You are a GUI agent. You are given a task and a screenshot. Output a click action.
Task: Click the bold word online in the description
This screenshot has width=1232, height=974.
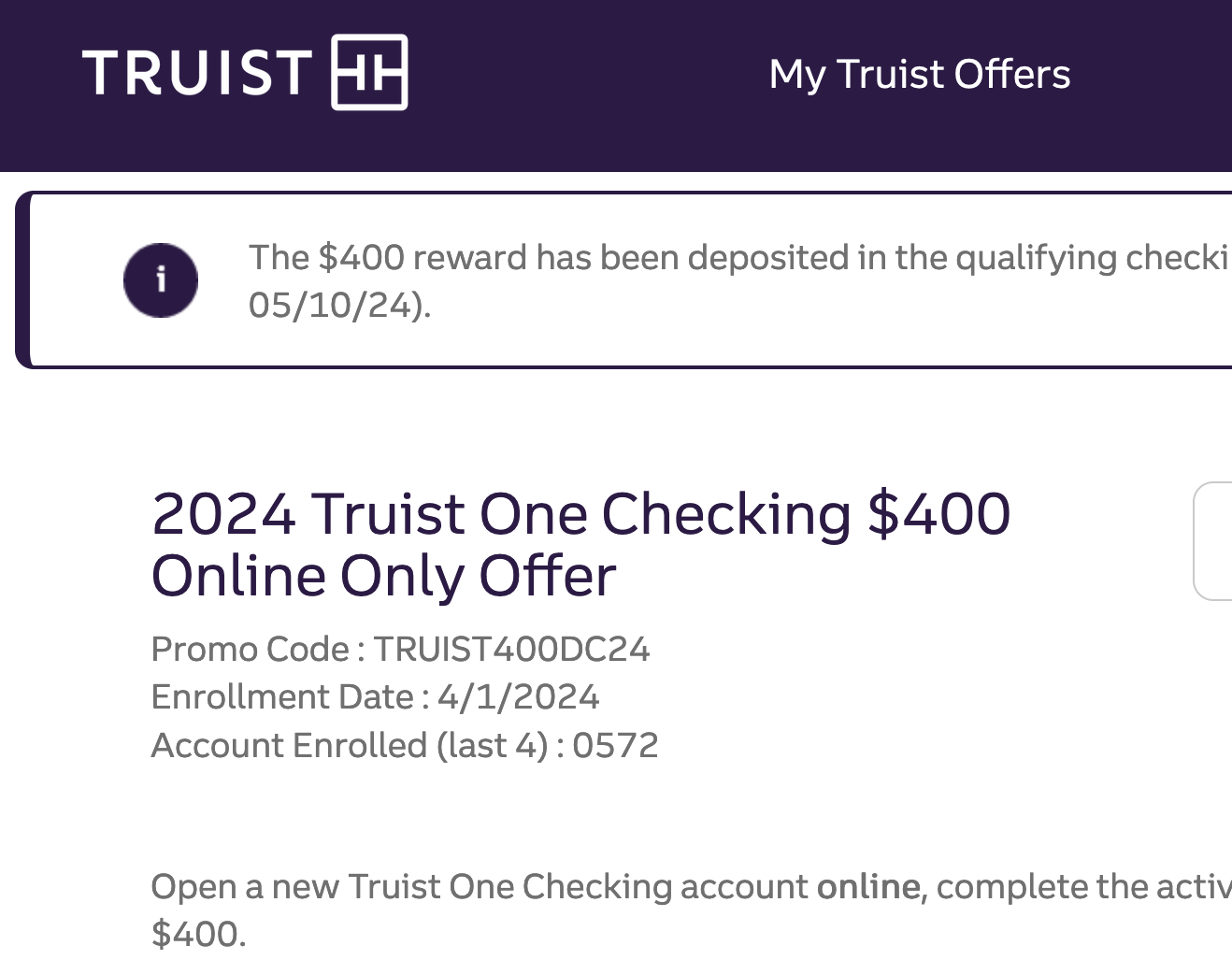[868, 886]
